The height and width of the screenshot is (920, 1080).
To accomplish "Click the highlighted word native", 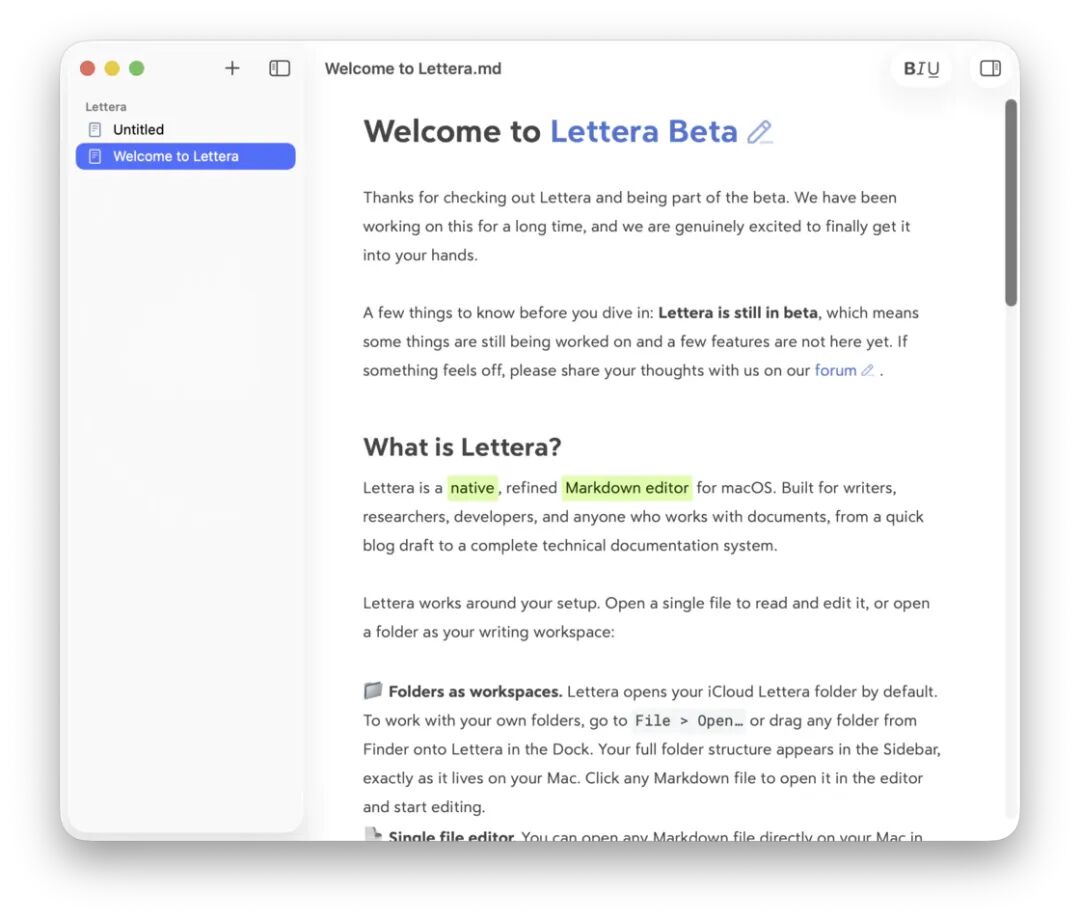I will tap(472, 488).
